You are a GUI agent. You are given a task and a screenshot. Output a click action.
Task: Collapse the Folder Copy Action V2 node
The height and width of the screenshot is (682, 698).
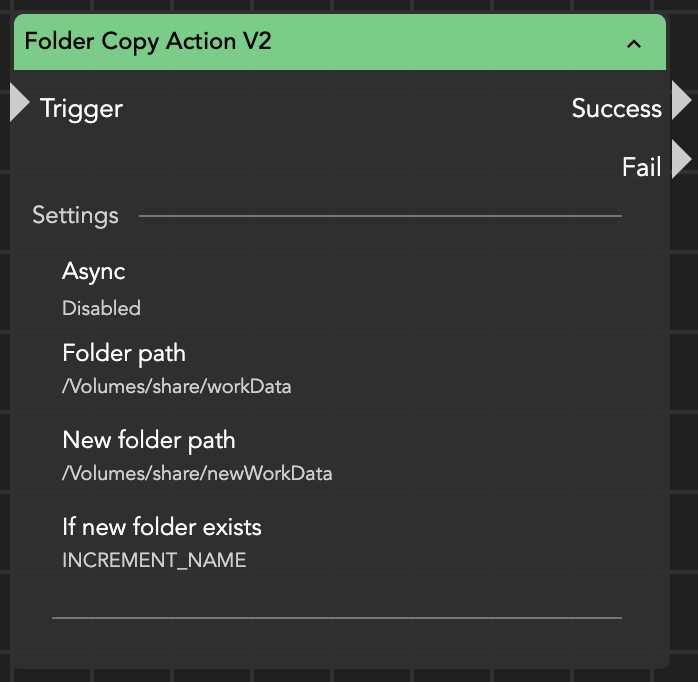(633, 43)
